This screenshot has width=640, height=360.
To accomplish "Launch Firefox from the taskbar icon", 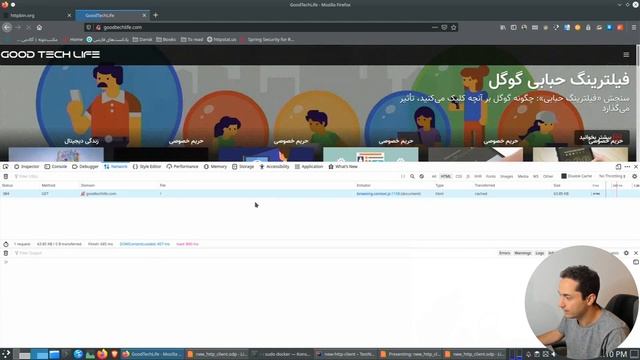I will point(102,354).
